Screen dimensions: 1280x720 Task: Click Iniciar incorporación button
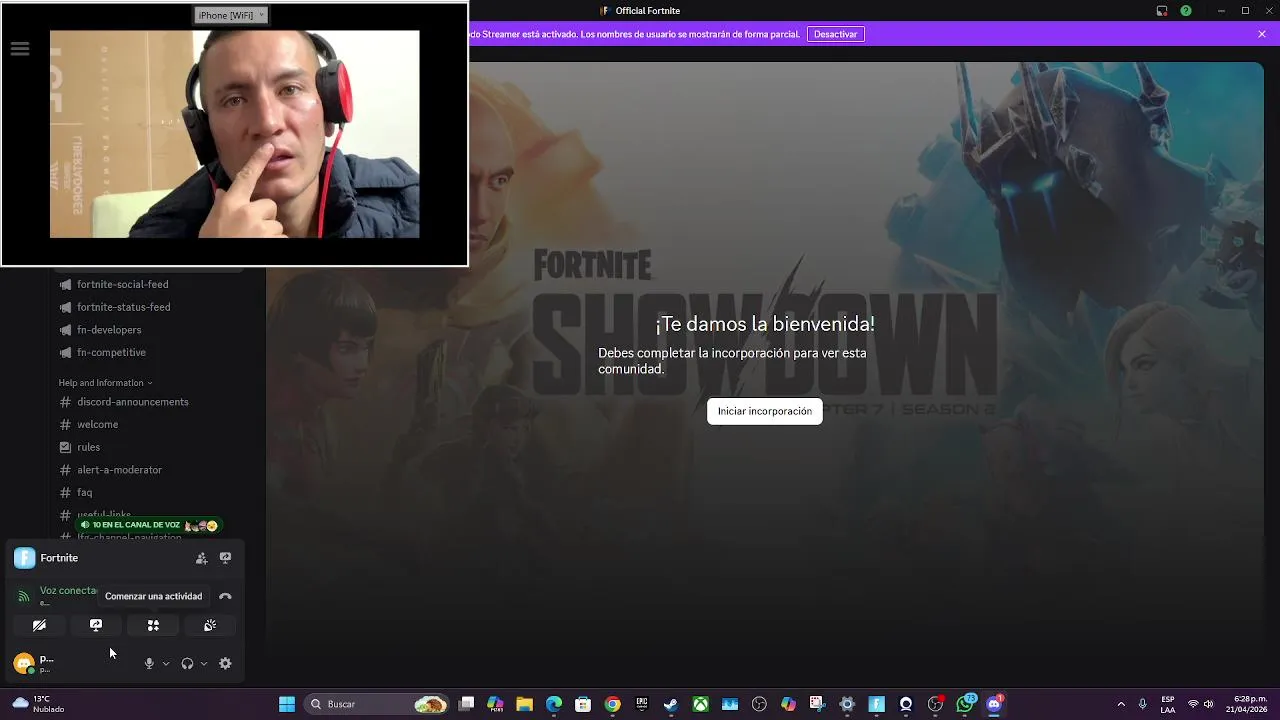point(765,411)
